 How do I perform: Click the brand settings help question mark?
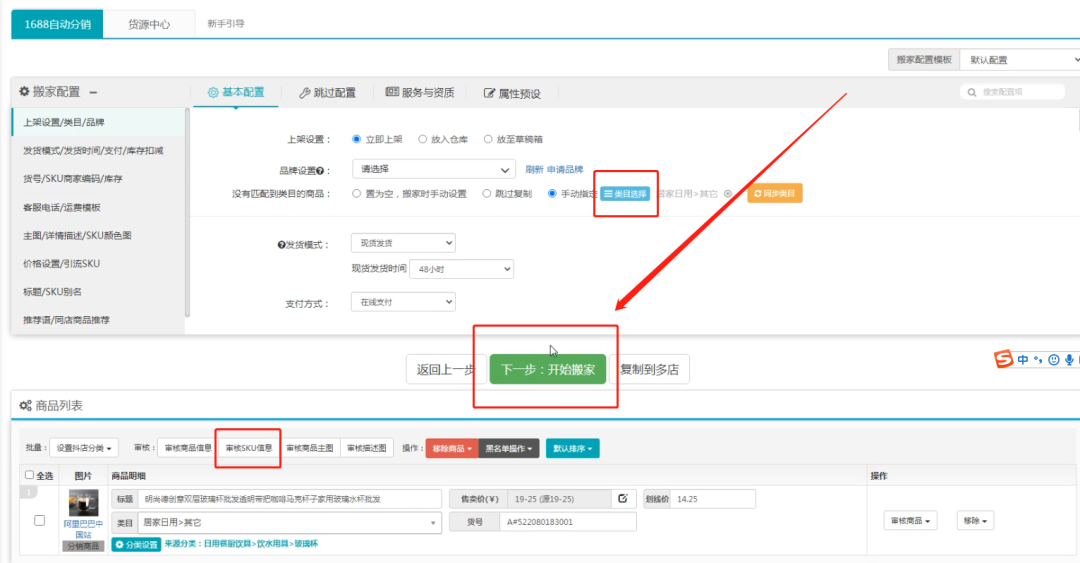[320, 171]
